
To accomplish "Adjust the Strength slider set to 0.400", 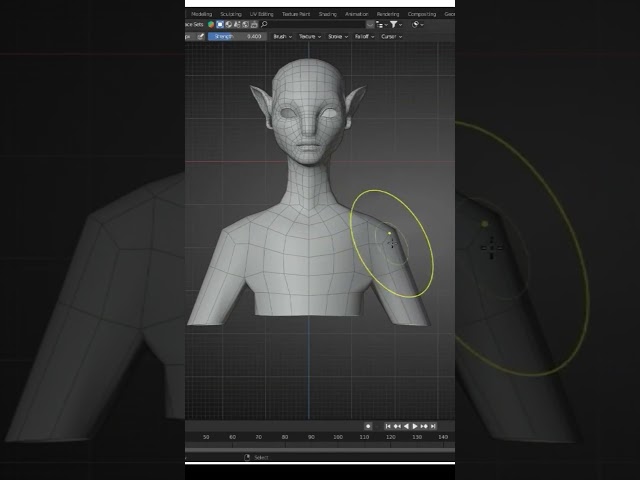I will pyautogui.click(x=238, y=37).
